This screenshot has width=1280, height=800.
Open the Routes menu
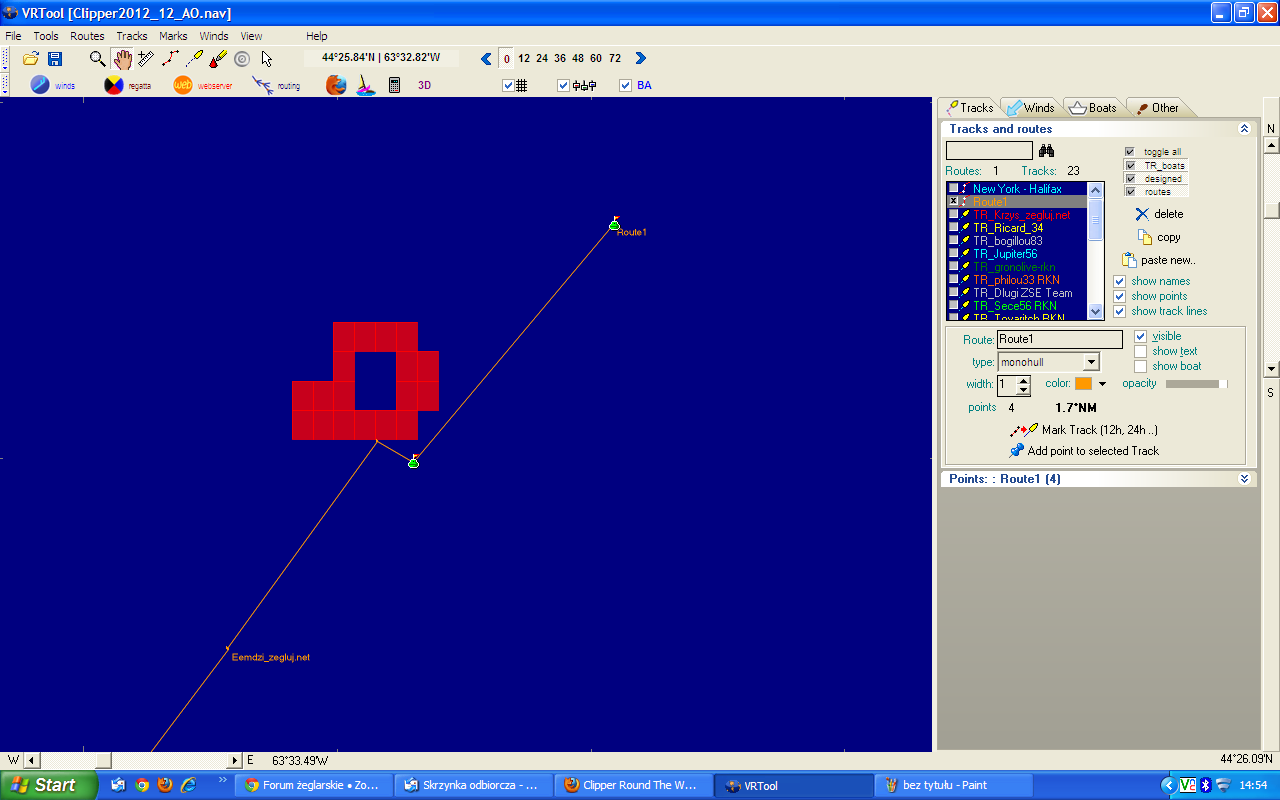coord(87,36)
